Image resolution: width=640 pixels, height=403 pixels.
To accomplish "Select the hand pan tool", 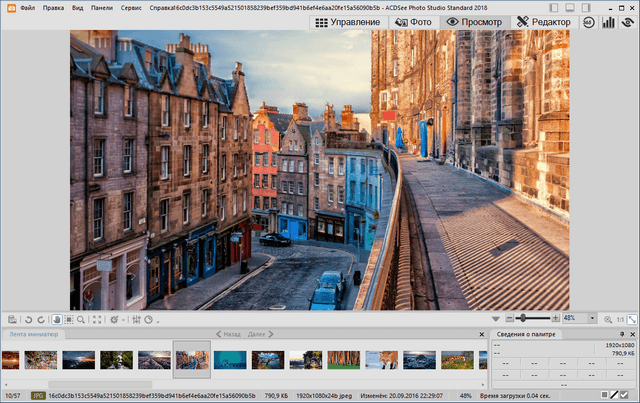I will (55, 319).
